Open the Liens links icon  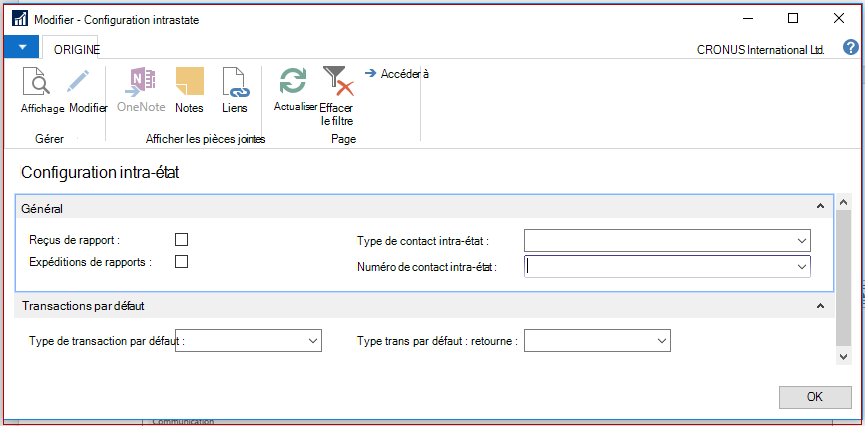coord(235,82)
